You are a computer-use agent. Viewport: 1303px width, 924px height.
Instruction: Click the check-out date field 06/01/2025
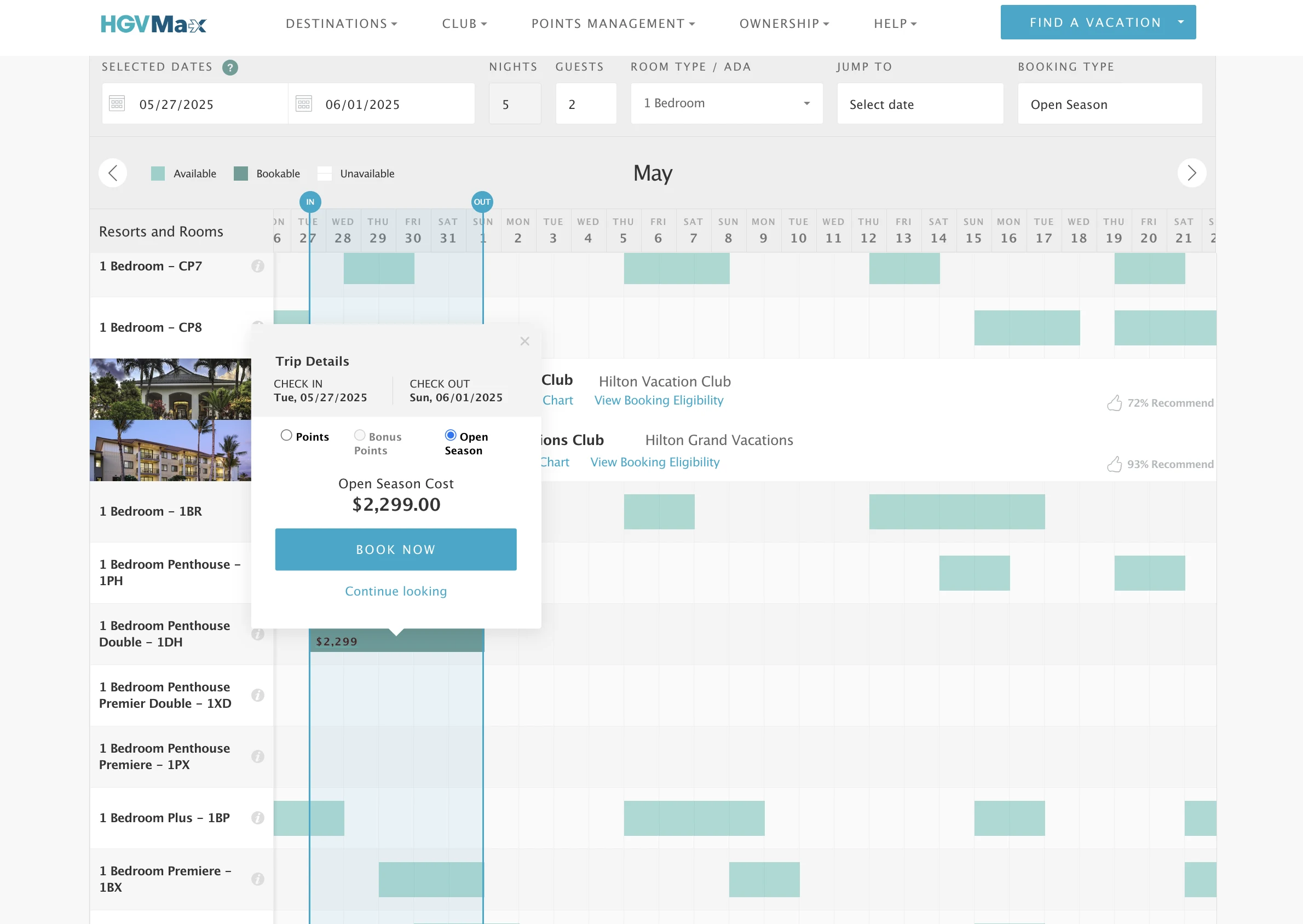382,103
